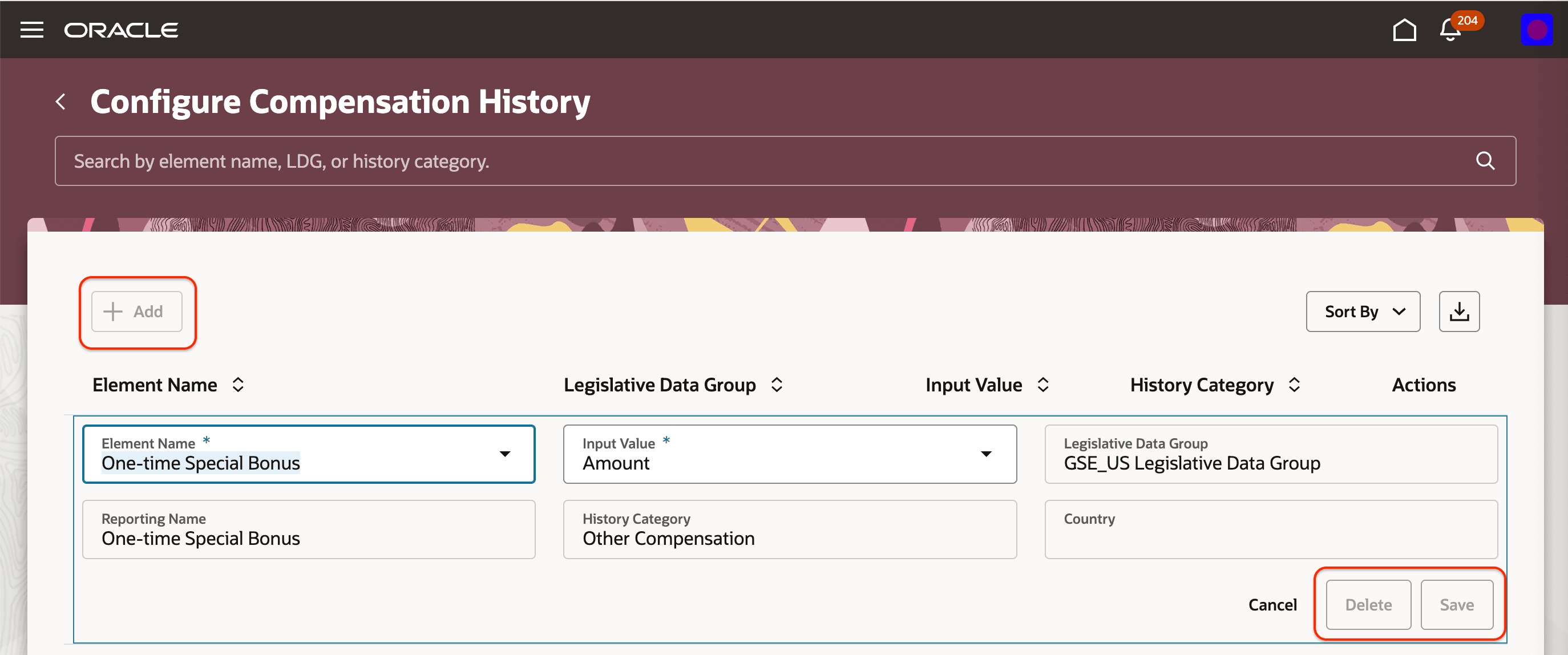Open the navigation hamburger menu

point(31,29)
